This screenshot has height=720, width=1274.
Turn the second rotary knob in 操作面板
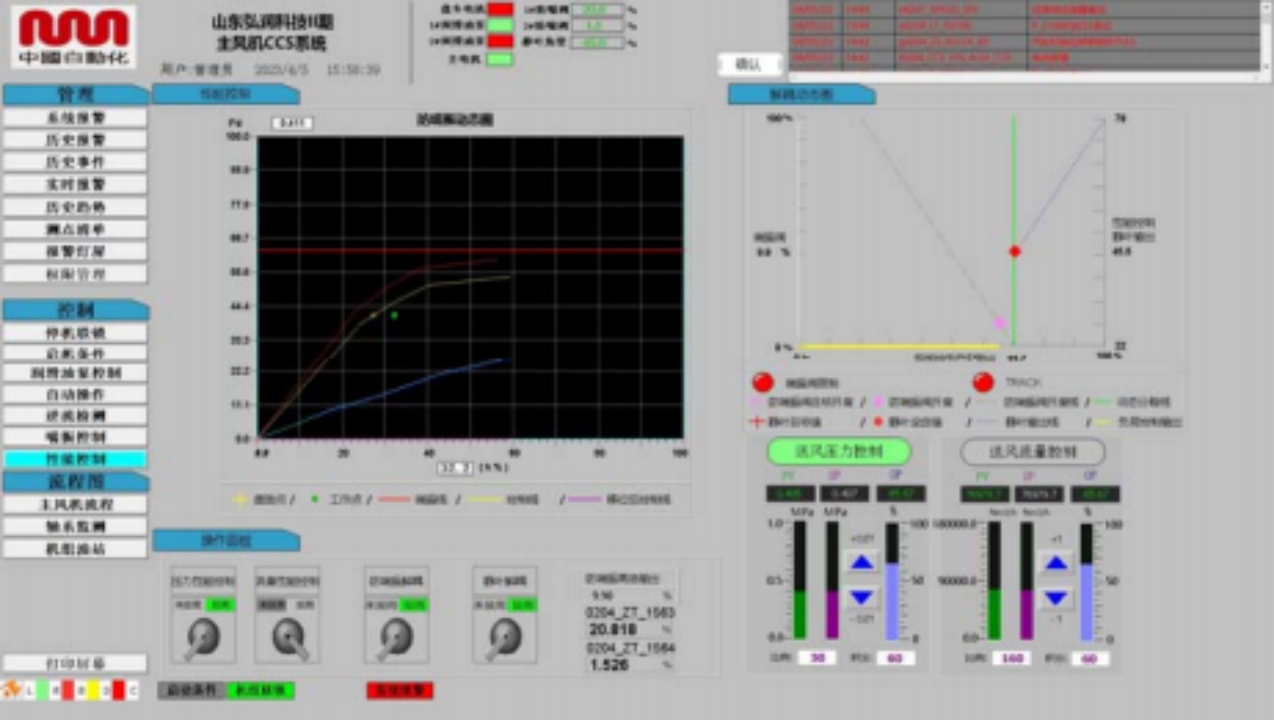[288, 637]
